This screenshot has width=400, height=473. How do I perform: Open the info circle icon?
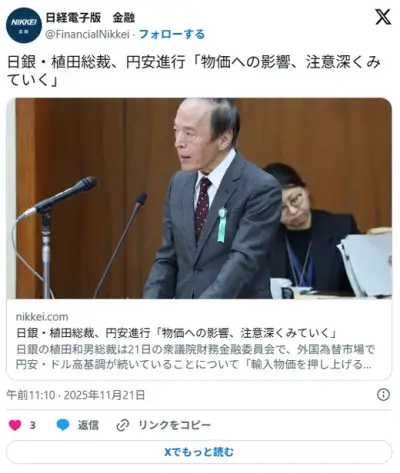click(383, 395)
